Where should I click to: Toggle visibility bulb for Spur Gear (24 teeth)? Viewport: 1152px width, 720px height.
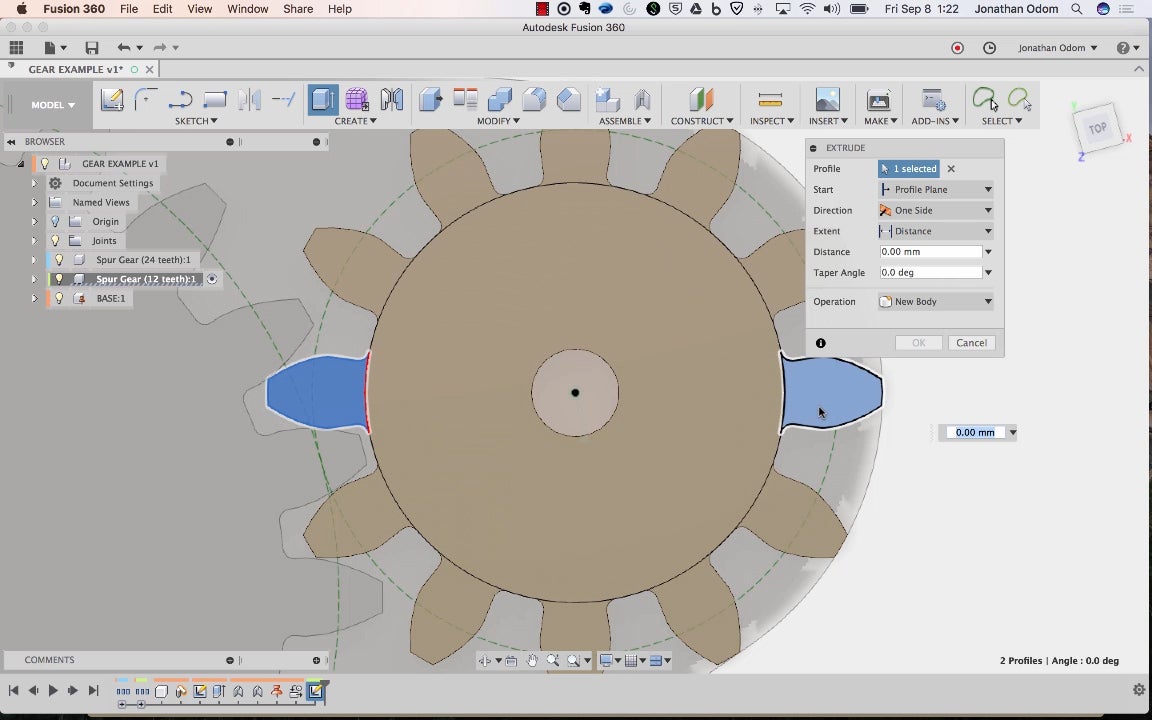(59, 260)
